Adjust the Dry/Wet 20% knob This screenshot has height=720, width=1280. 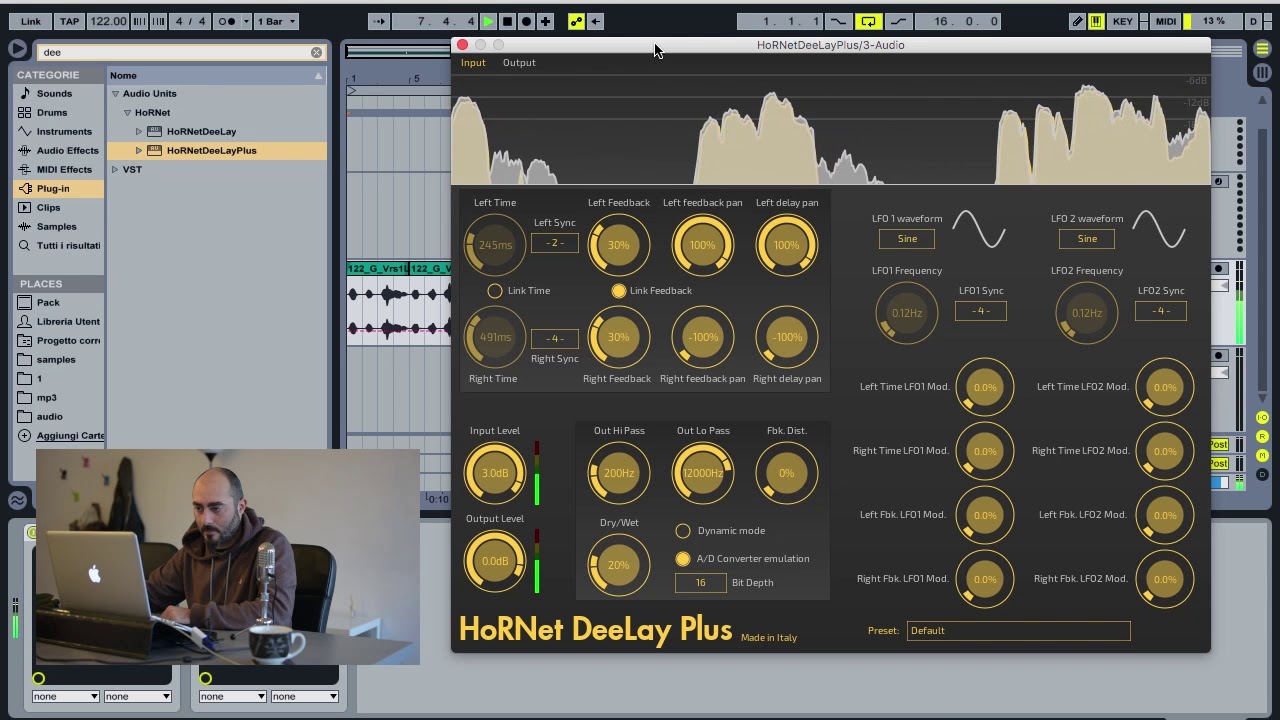coord(619,565)
